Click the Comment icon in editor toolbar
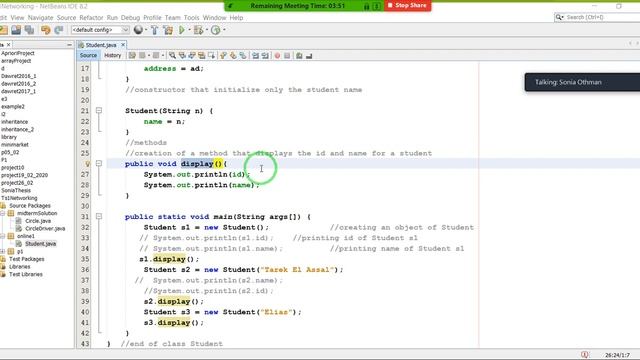 click(x=299, y=56)
